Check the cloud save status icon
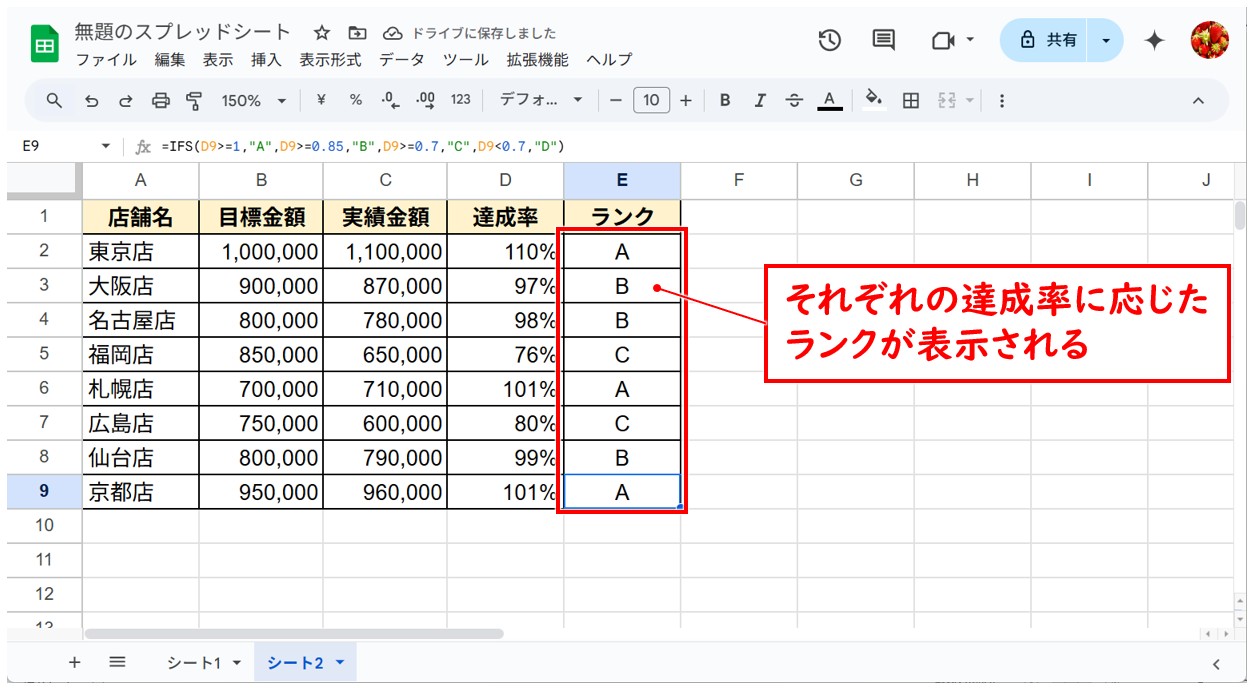The image size is (1254, 689). 393,33
